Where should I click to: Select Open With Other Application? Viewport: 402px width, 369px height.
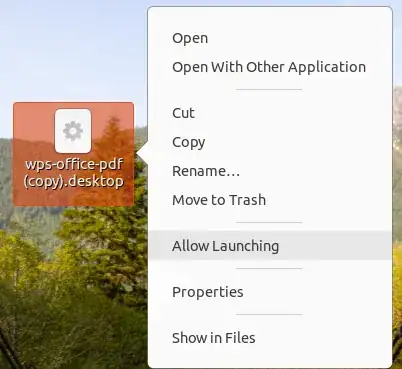(x=270, y=67)
